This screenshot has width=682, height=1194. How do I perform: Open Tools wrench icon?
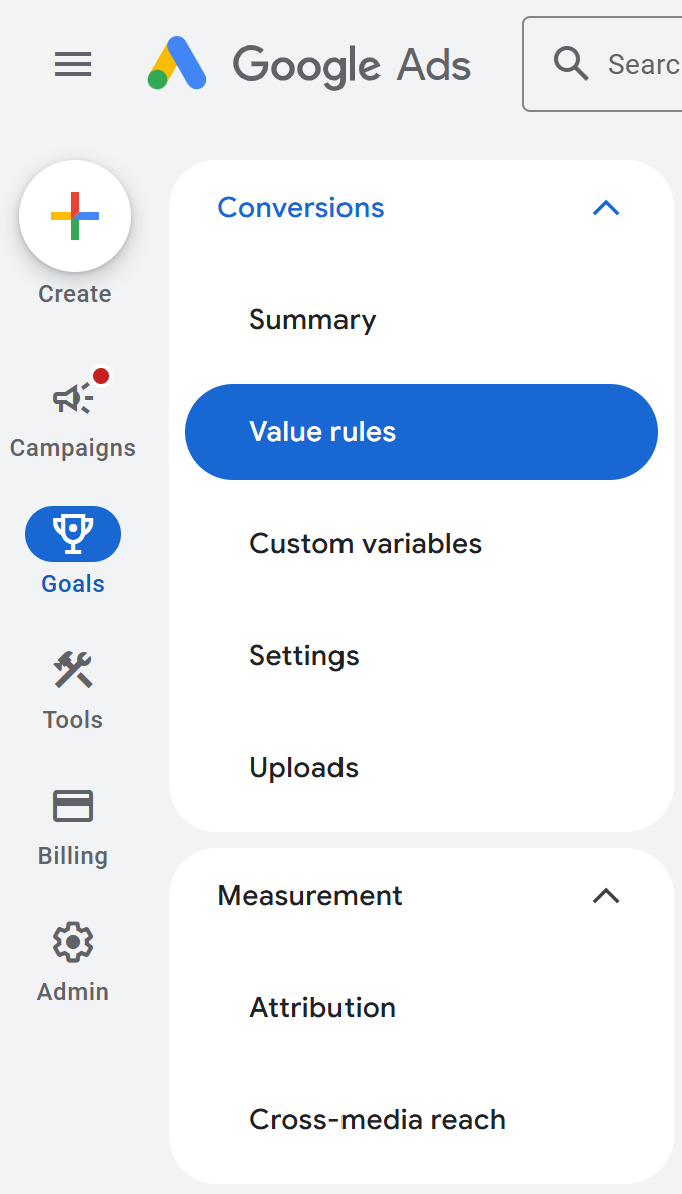click(x=73, y=670)
